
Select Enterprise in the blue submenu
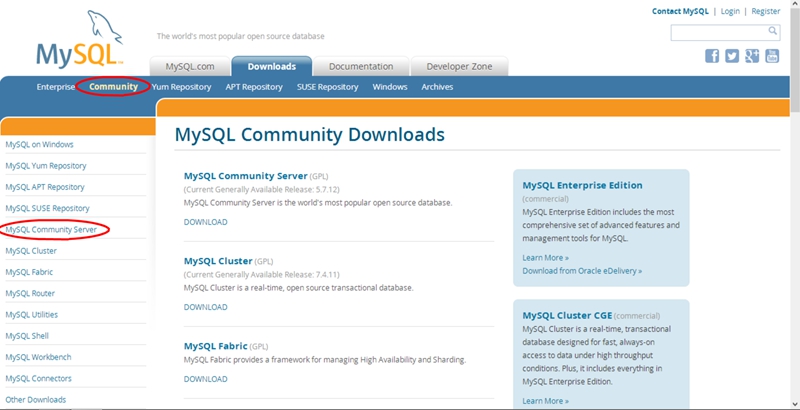[56, 87]
